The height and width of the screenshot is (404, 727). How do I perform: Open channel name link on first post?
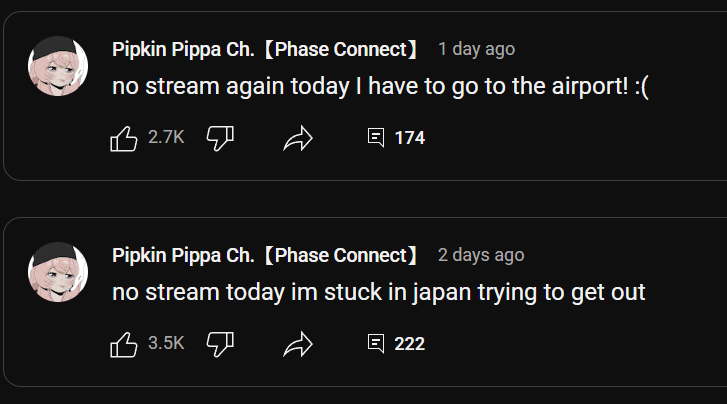pyautogui.click(x=265, y=49)
